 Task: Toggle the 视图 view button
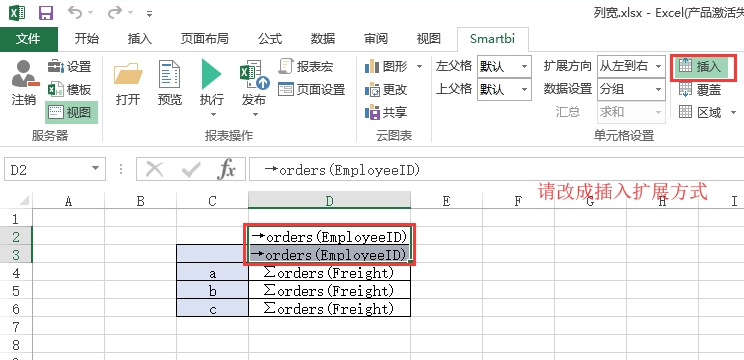point(71,112)
